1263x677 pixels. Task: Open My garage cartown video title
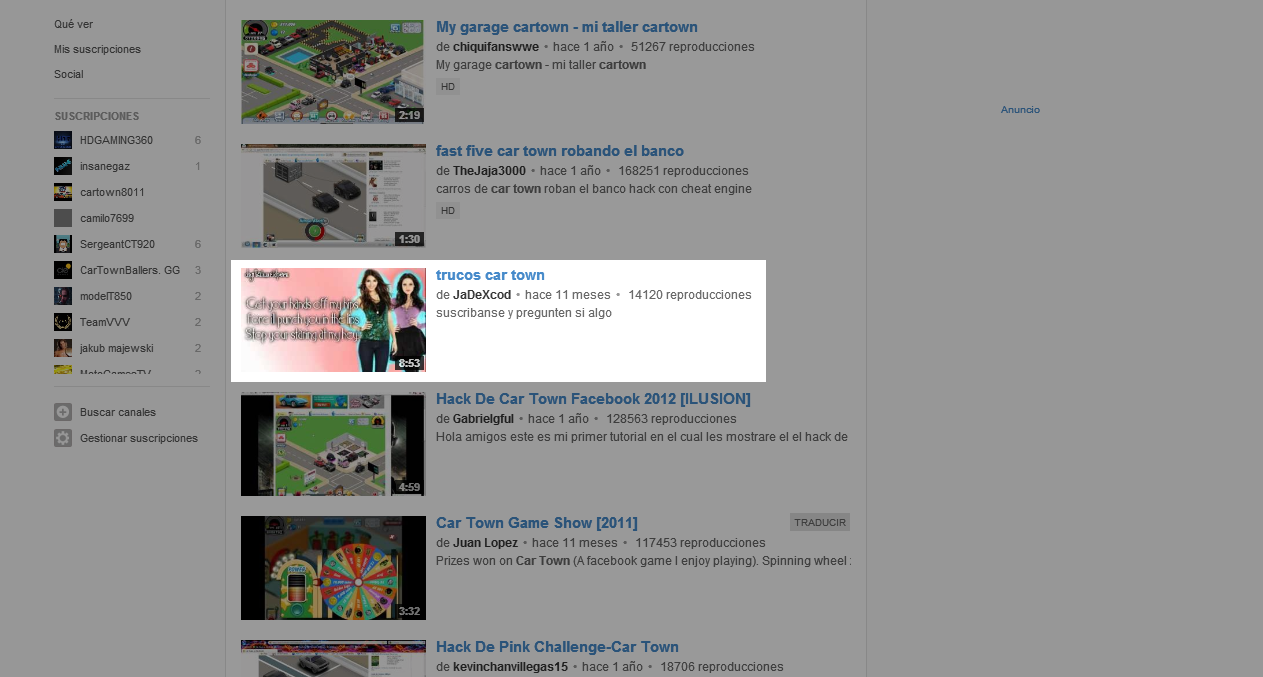(567, 27)
